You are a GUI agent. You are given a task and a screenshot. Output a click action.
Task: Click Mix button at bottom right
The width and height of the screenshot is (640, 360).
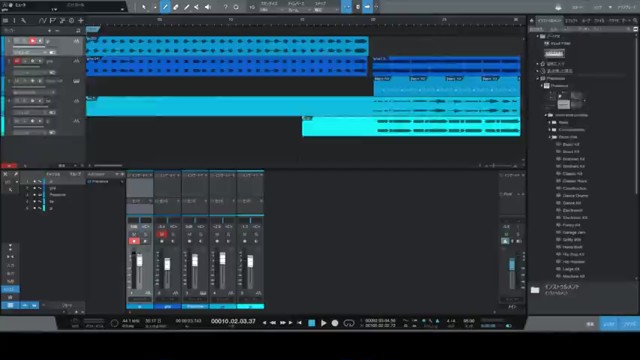click(x=609, y=324)
